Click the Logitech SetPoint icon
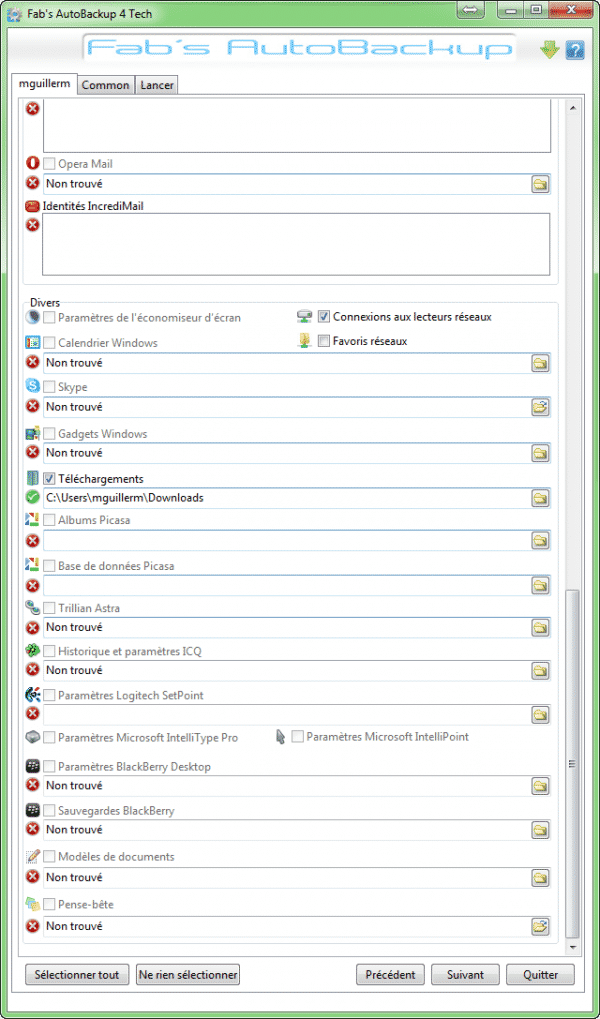 33,695
